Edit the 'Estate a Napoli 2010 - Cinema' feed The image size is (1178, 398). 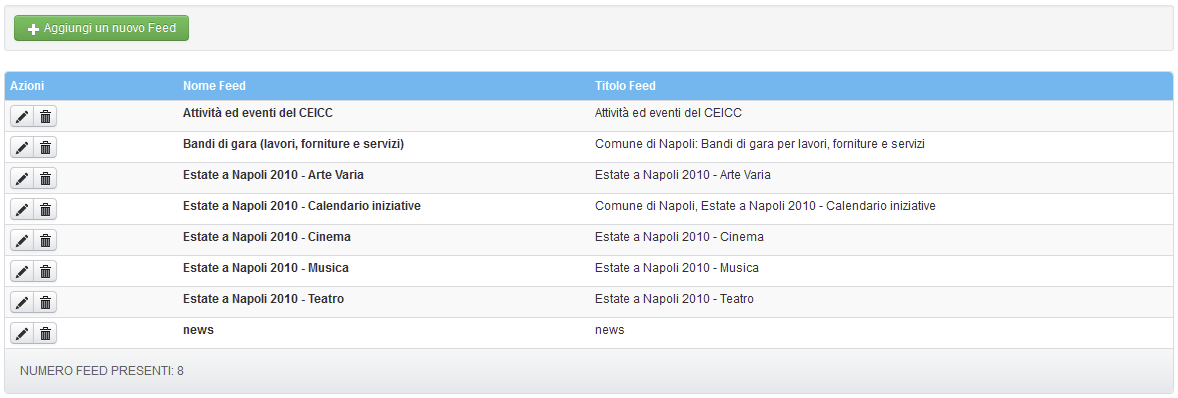[23, 240]
